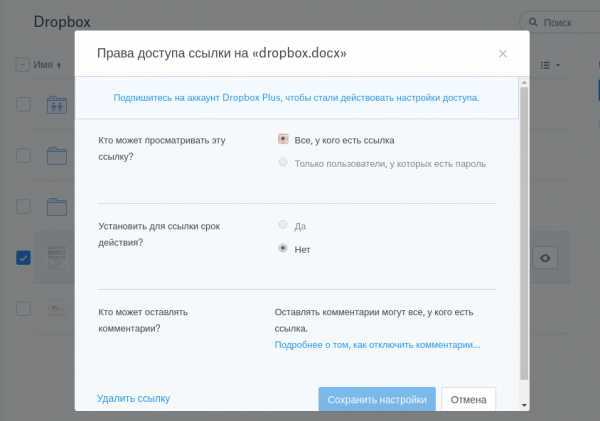Image resolution: width=600 pixels, height=421 pixels.
Task: Tick the checkbox of the last file row
Action: pos(23,308)
